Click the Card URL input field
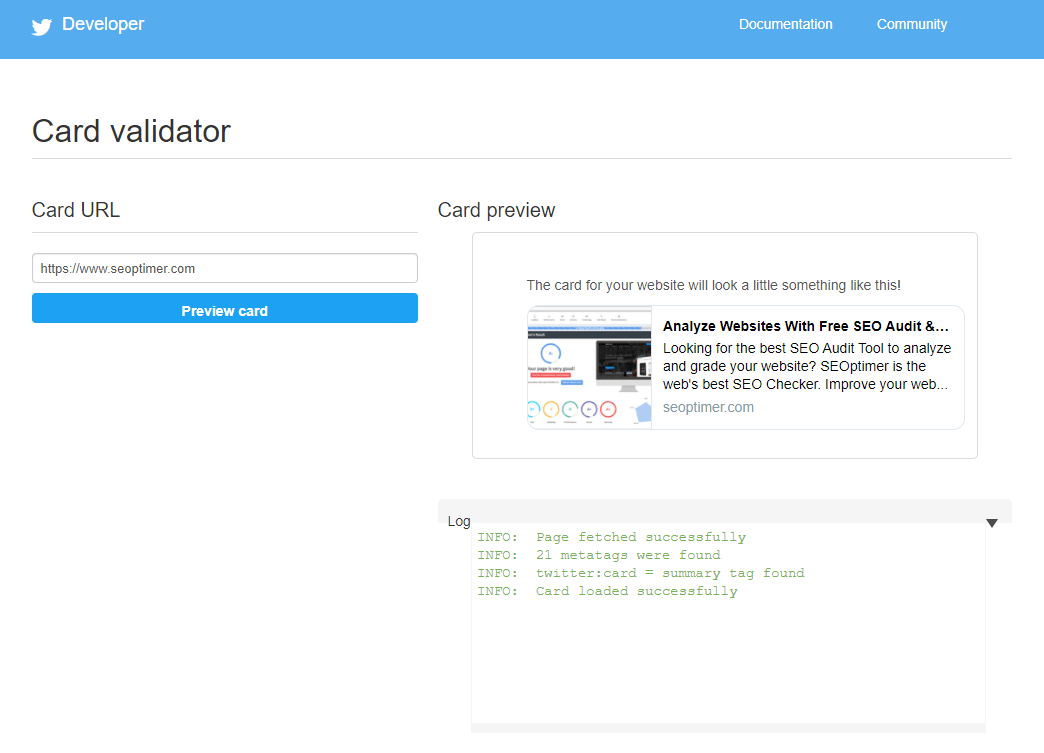Image resolution: width=1044 pixels, height=753 pixels. click(x=224, y=268)
